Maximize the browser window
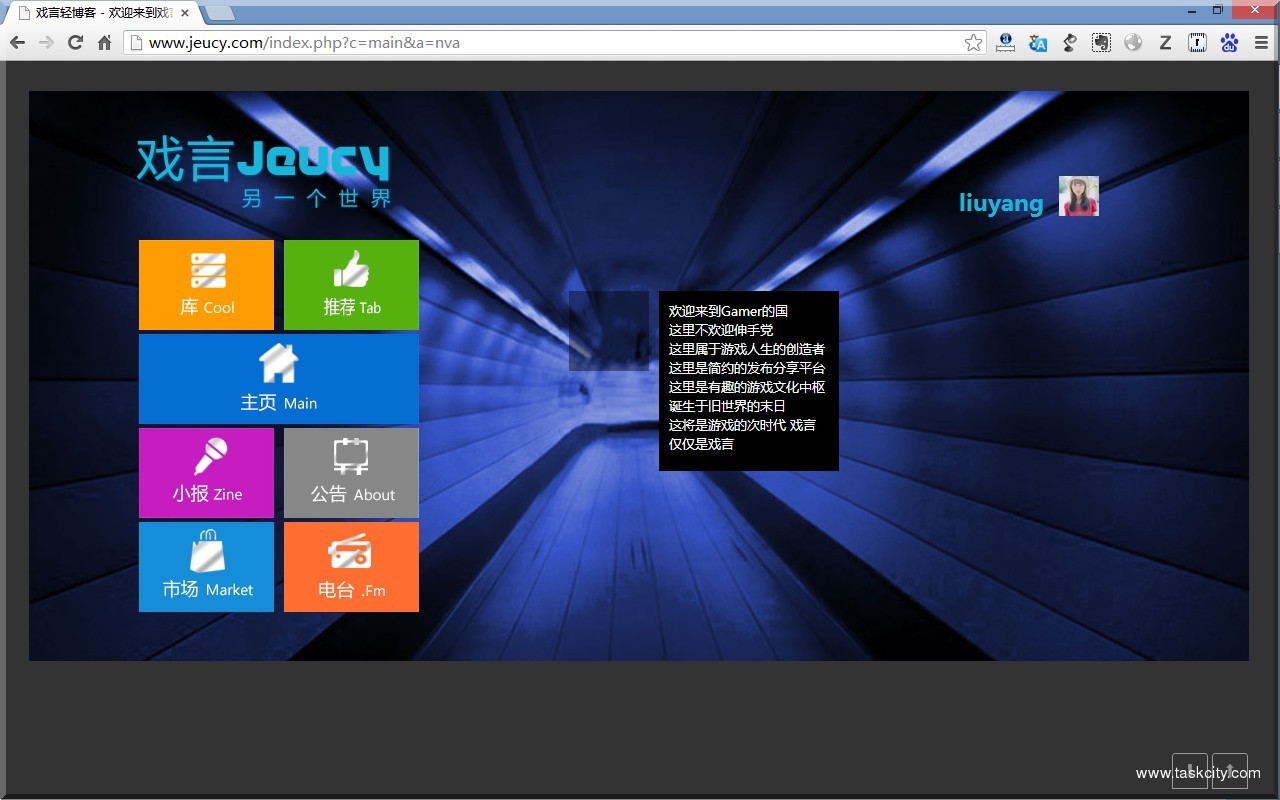The image size is (1280, 800). (1217, 10)
